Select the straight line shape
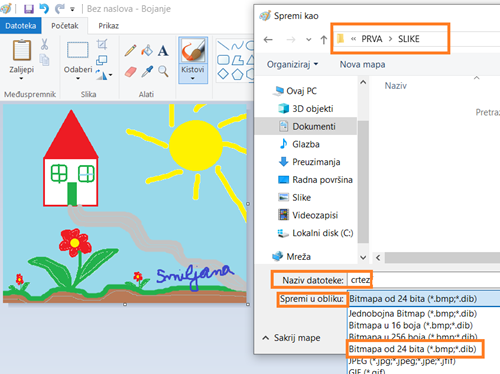This screenshot has height=374, width=500. (223, 45)
